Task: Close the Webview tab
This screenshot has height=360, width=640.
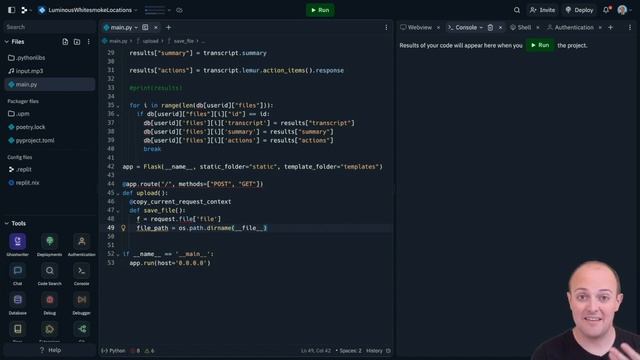Action: (x=438, y=27)
